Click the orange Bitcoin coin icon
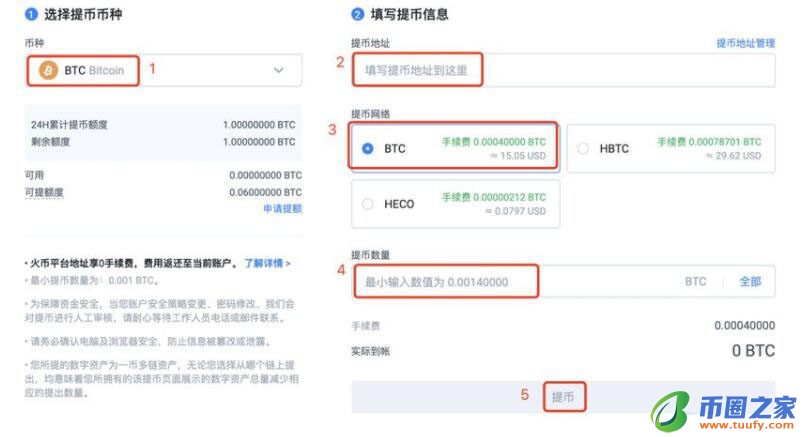 tap(48, 70)
